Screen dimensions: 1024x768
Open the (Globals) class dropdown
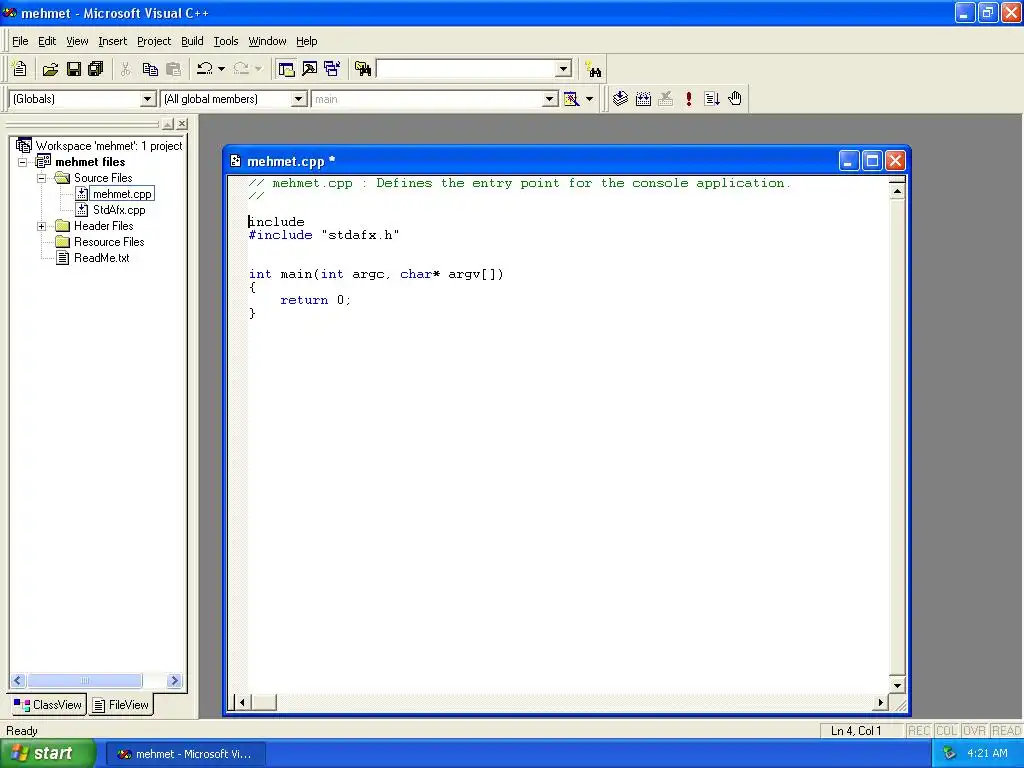pyautogui.click(x=148, y=99)
